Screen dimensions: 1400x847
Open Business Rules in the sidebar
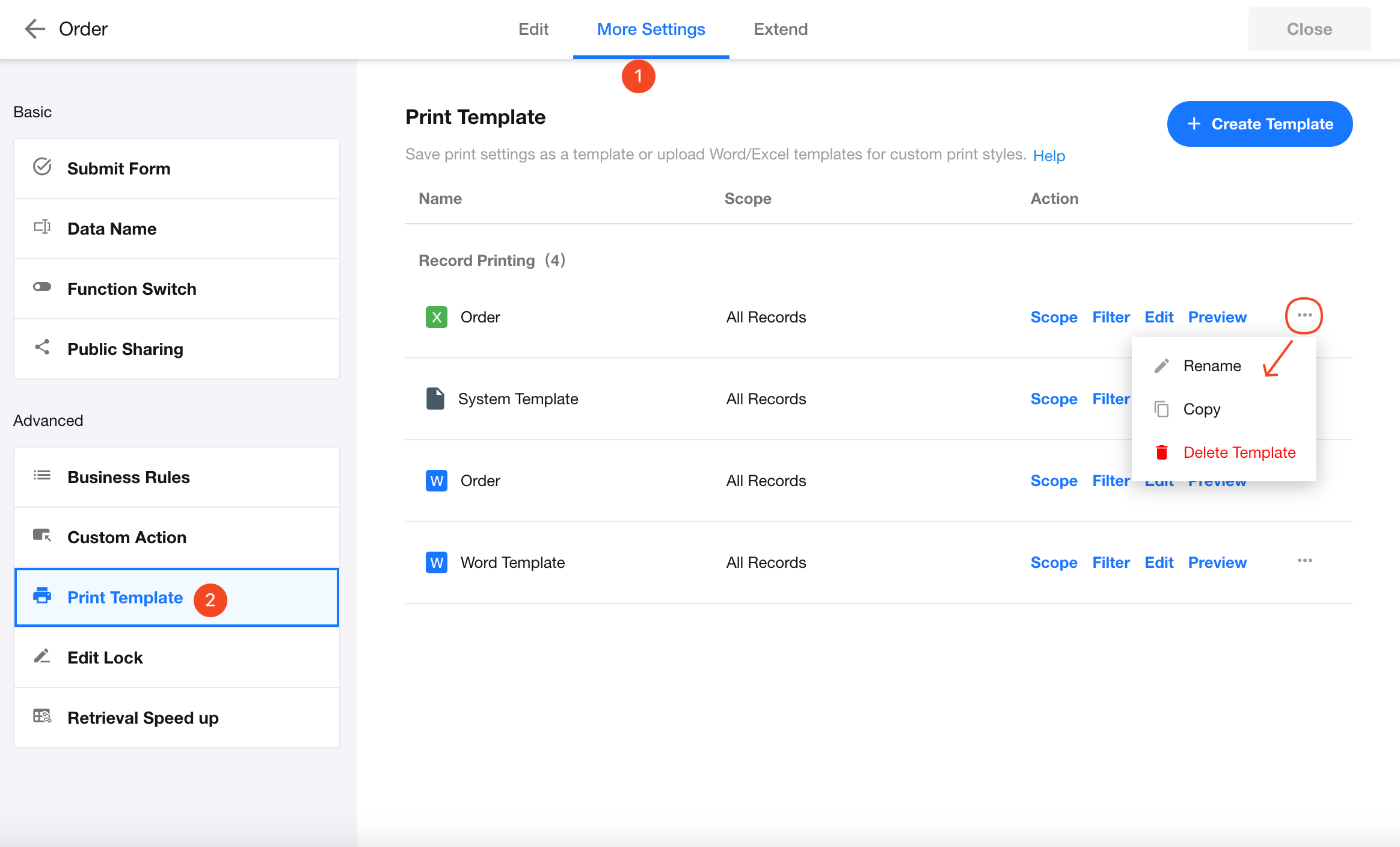click(x=129, y=477)
